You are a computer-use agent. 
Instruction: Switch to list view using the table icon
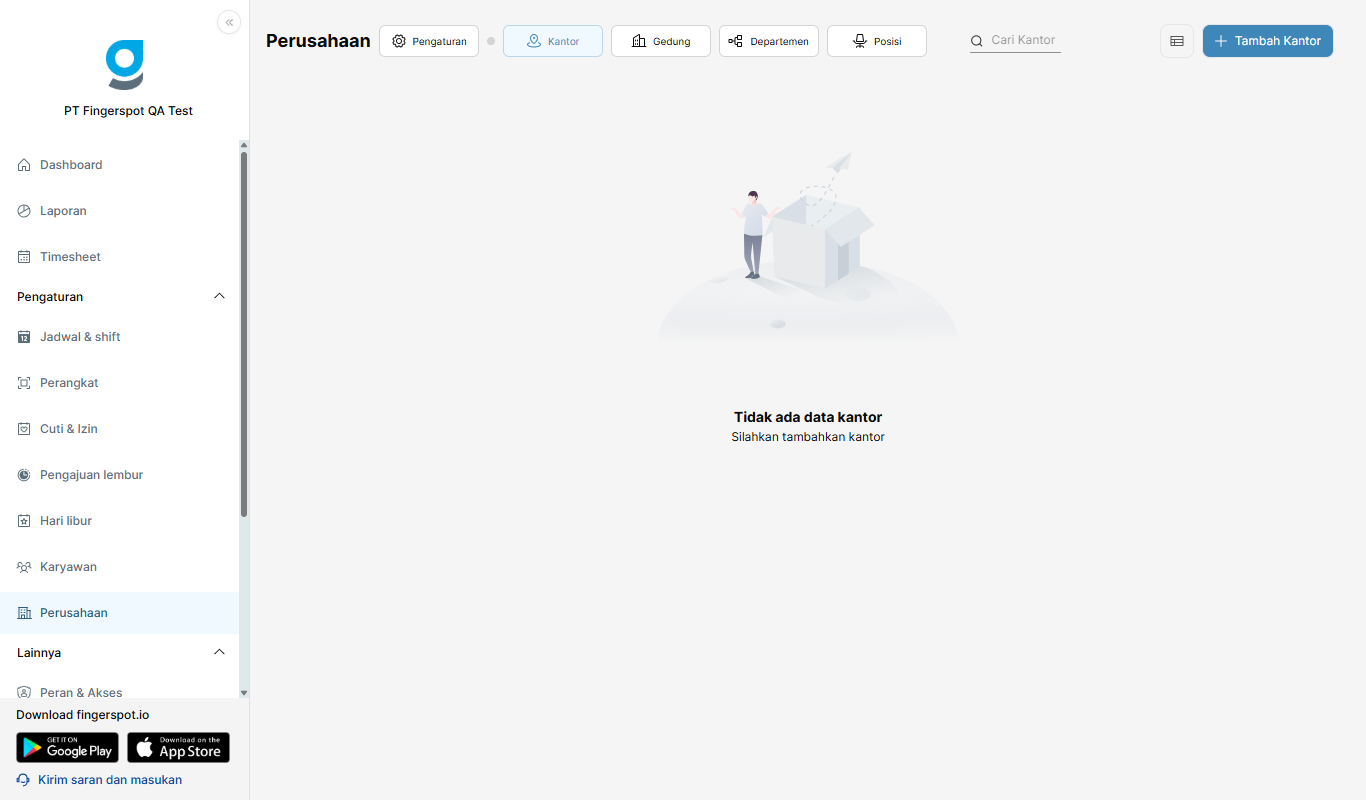[x=1177, y=41]
